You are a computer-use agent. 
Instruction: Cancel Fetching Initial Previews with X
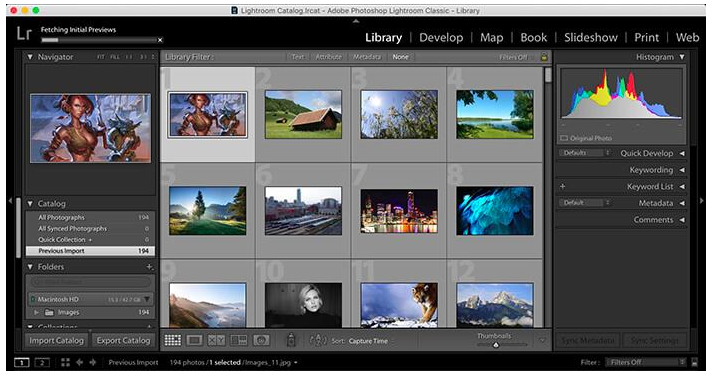pos(160,40)
